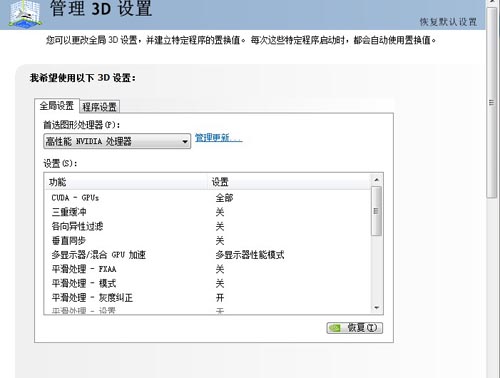
Task: Click the main window scrollbar thumb
Action: (x=492, y=103)
